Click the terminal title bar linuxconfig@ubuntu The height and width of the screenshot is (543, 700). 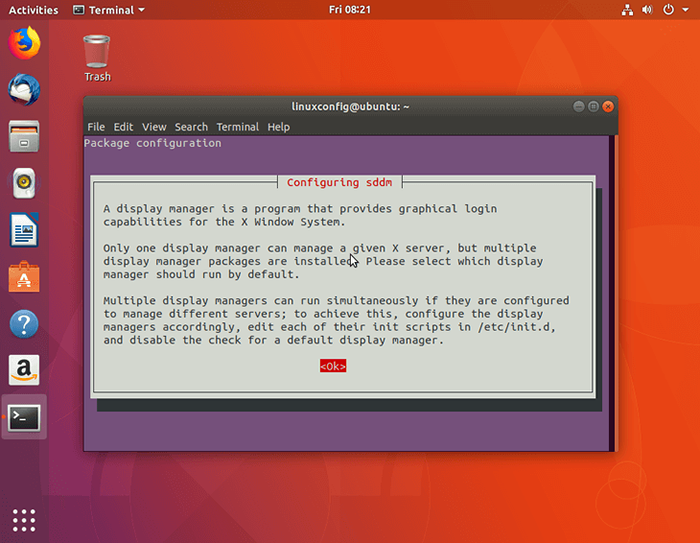[350, 106]
